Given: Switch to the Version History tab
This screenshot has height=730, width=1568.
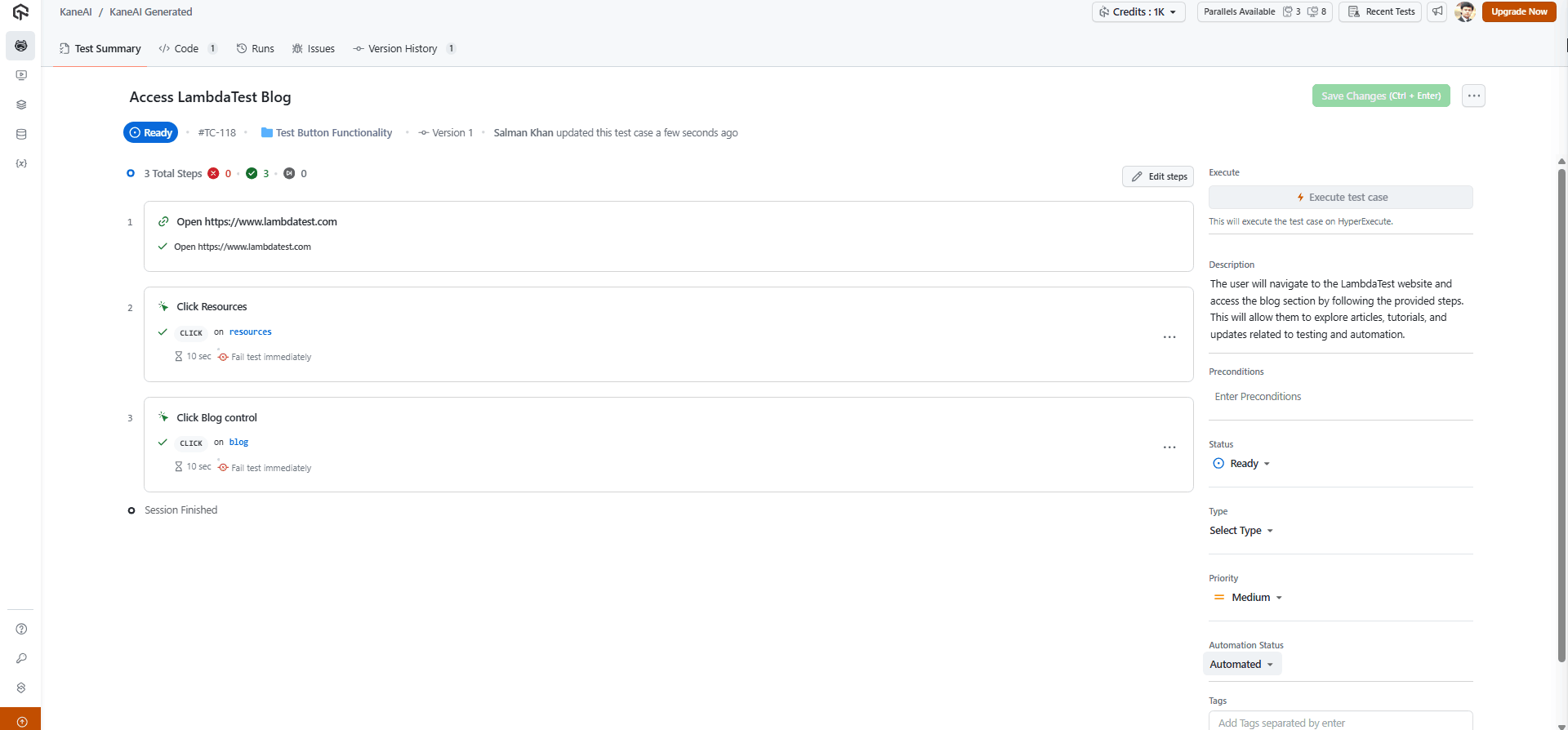Looking at the screenshot, I should 403,49.
